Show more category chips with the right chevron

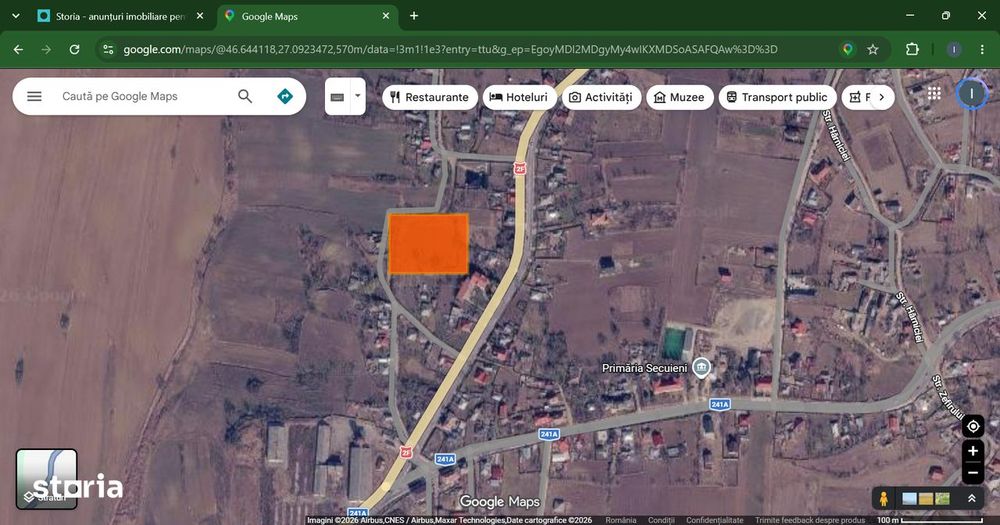(882, 97)
